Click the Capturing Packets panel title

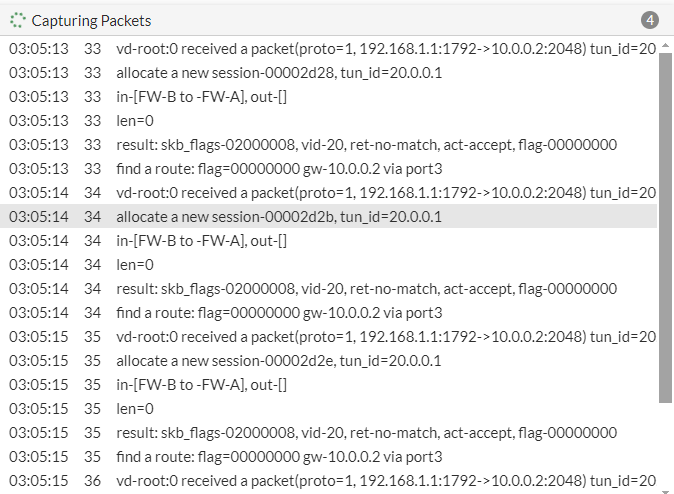coord(91,20)
